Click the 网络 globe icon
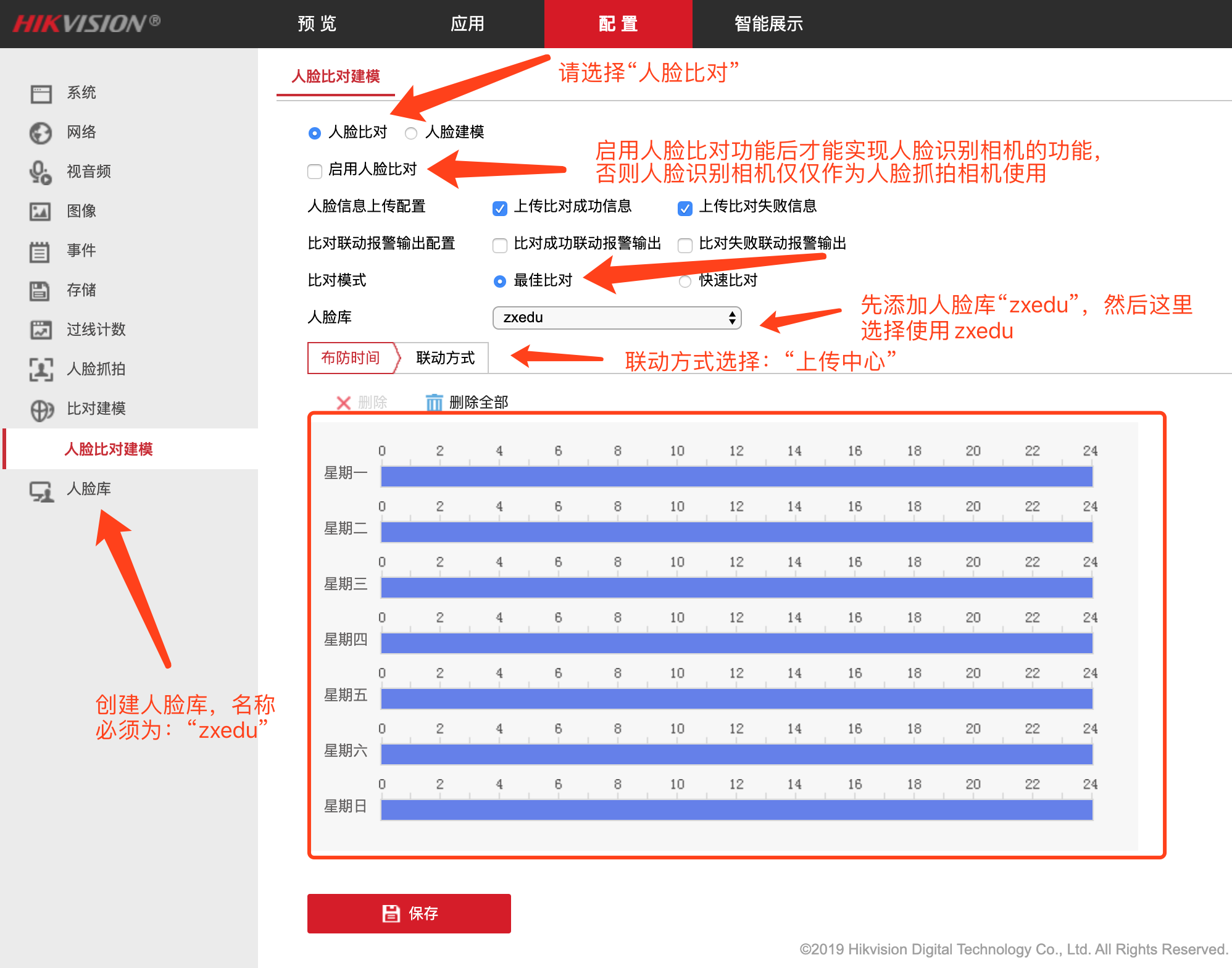This screenshot has width=1232, height=968. pos(41,133)
